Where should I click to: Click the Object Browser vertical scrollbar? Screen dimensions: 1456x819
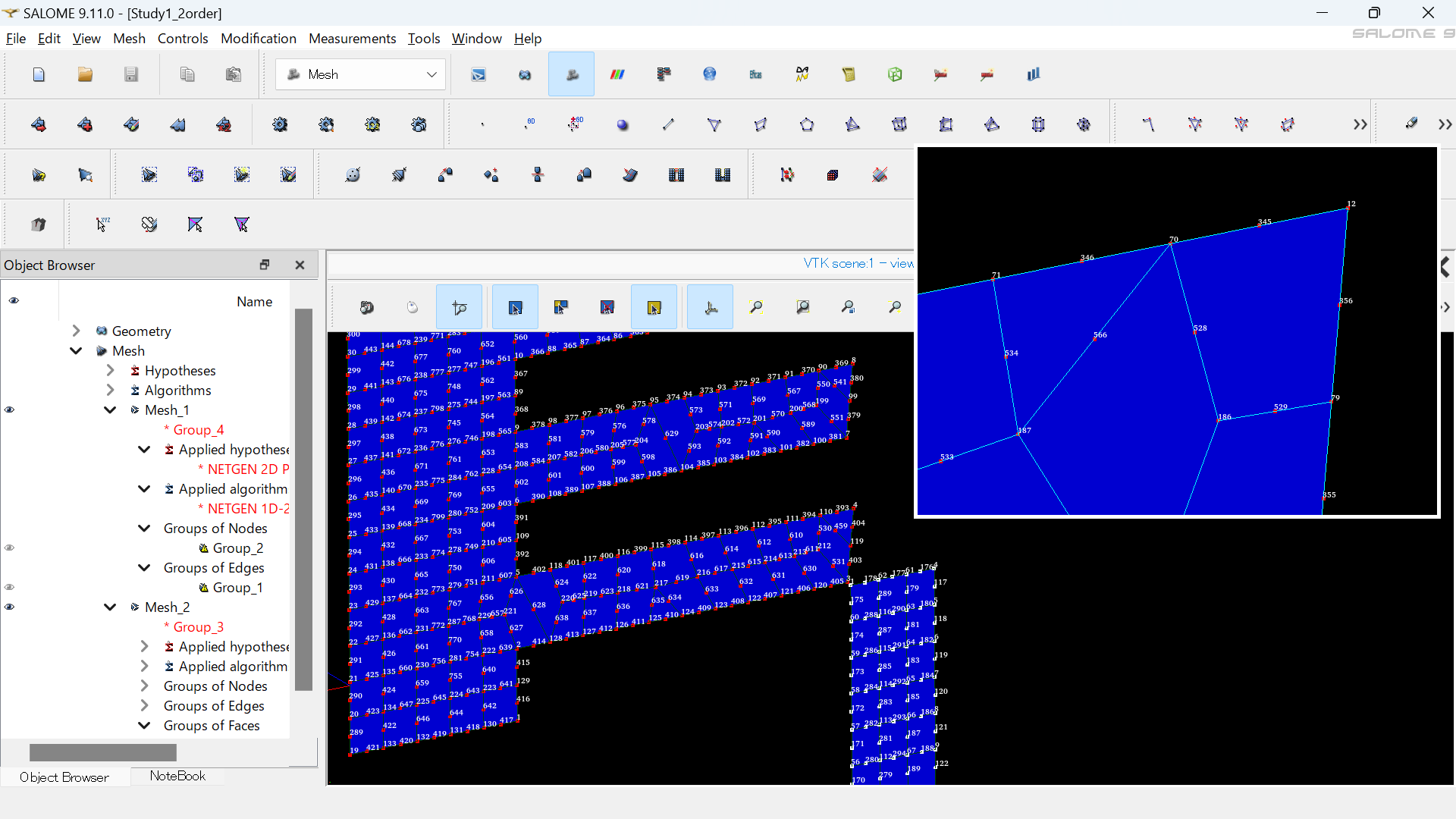pyautogui.click(x=303, y=500)
